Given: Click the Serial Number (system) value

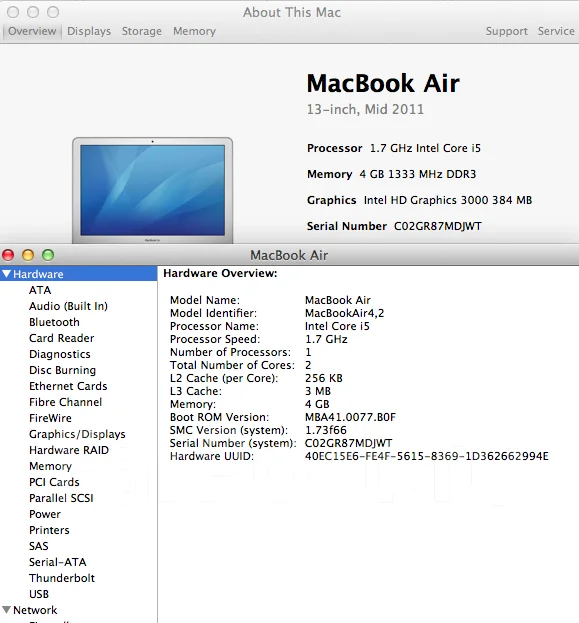Looking at the screenshot, I should pyautogui.click(x=348, y=443).
